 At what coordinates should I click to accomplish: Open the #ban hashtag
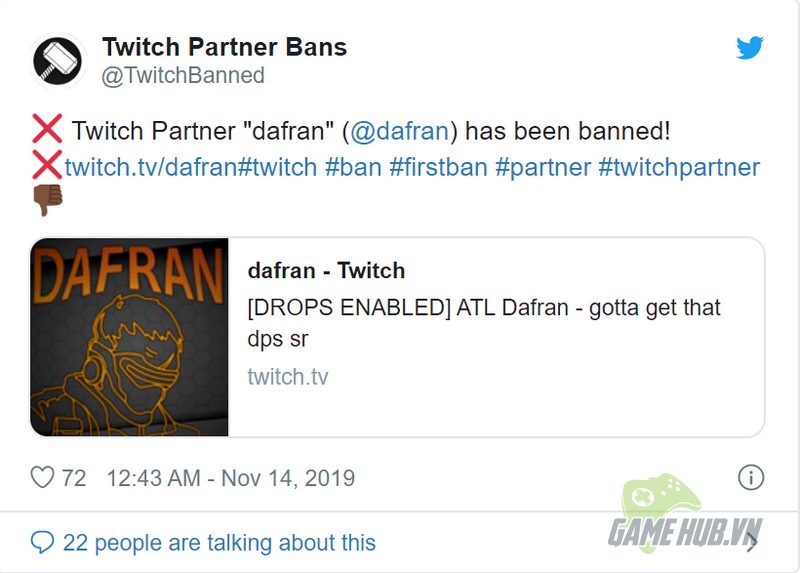coord(353,167)
